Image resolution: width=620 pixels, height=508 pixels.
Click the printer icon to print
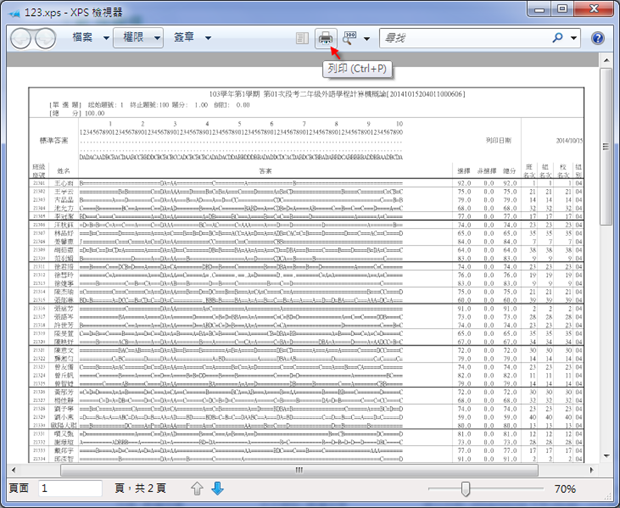[x=326, y=38]
